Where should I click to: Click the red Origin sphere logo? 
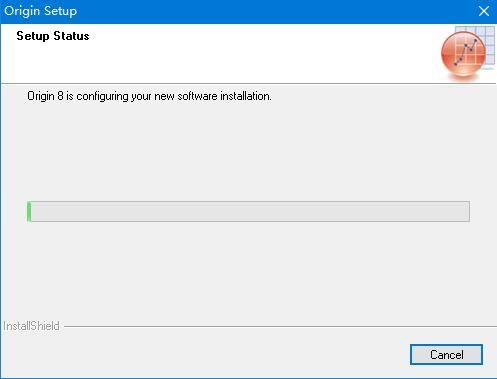(463, 54)
